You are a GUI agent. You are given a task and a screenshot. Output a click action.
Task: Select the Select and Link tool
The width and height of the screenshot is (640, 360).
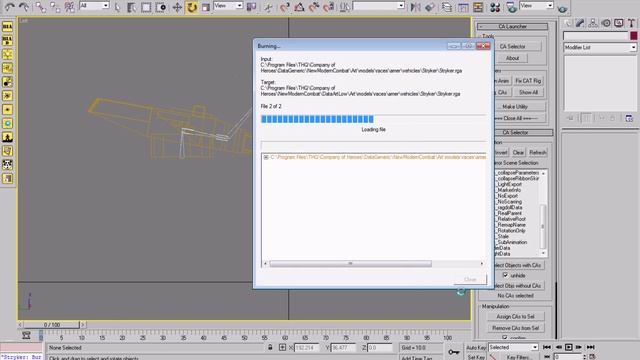coord(40,7)
